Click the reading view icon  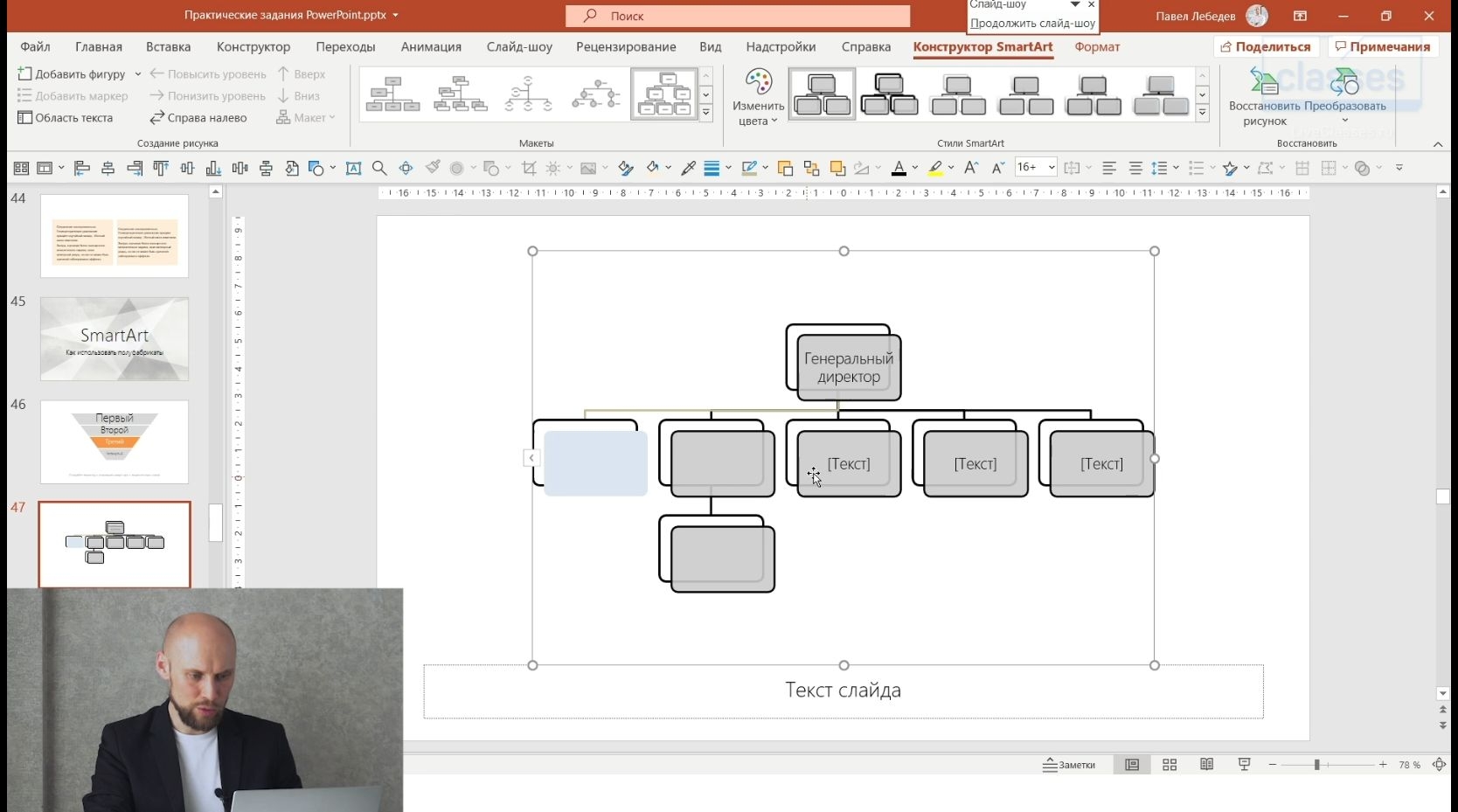(1207, 765)
